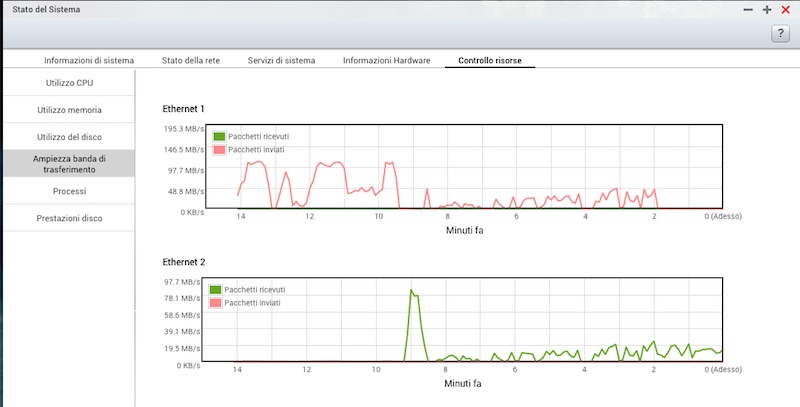800x407 pixels.
Task: Select Utilizzo del disco sidebar item
Action: pos(69,136)
